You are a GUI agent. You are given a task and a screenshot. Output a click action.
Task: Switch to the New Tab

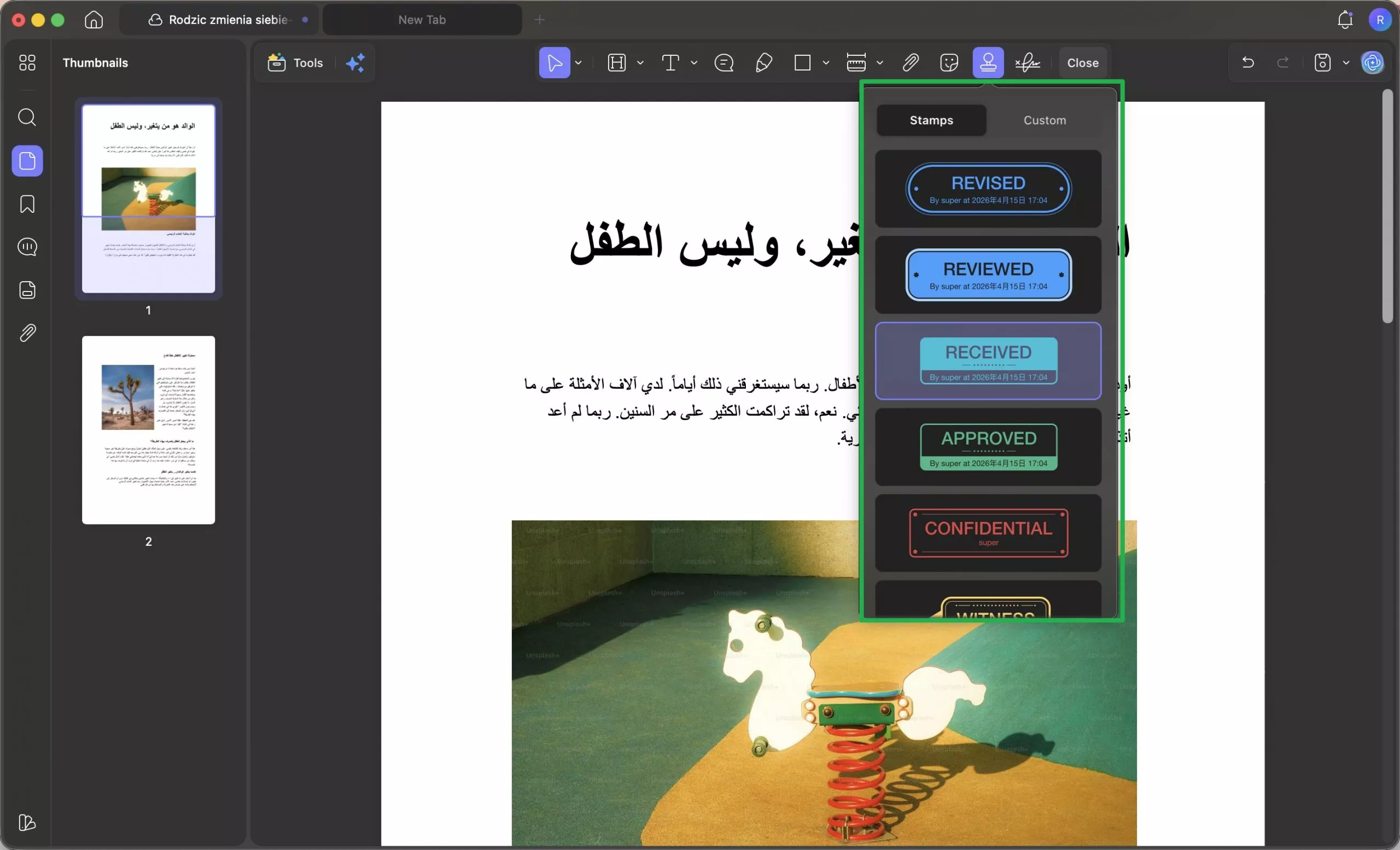(421, 19)
